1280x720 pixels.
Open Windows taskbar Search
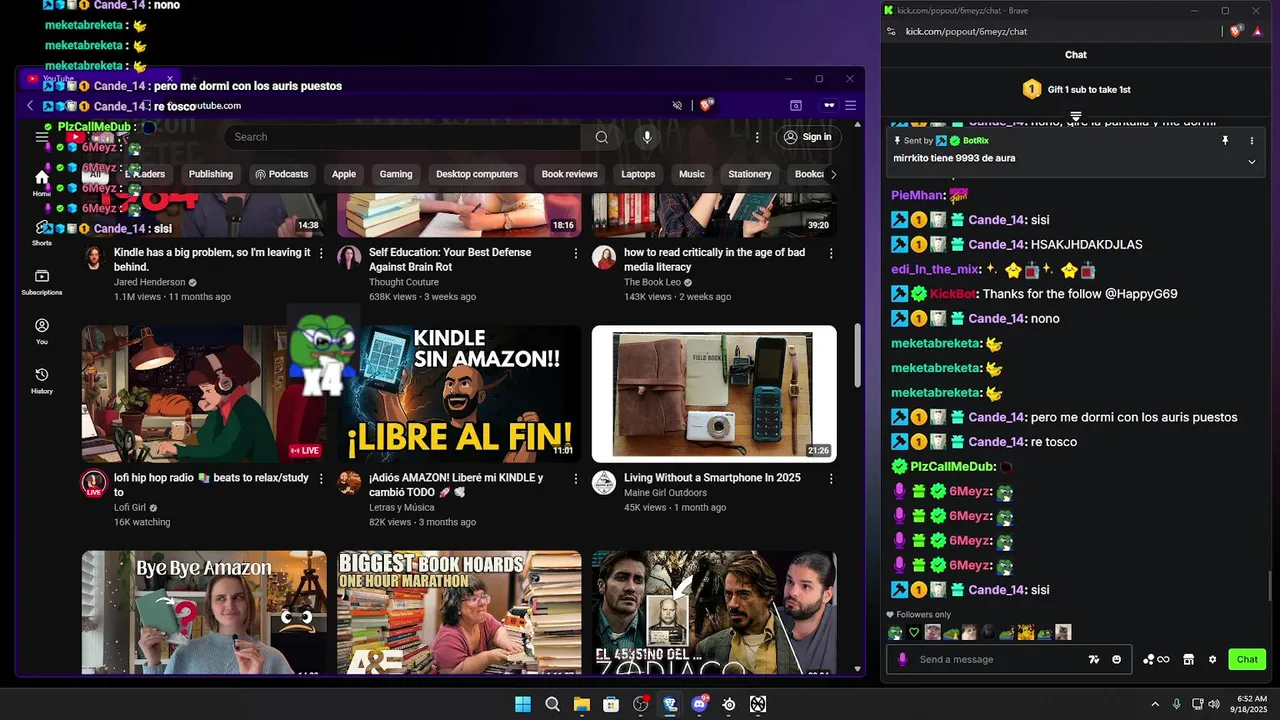(552, 704)
